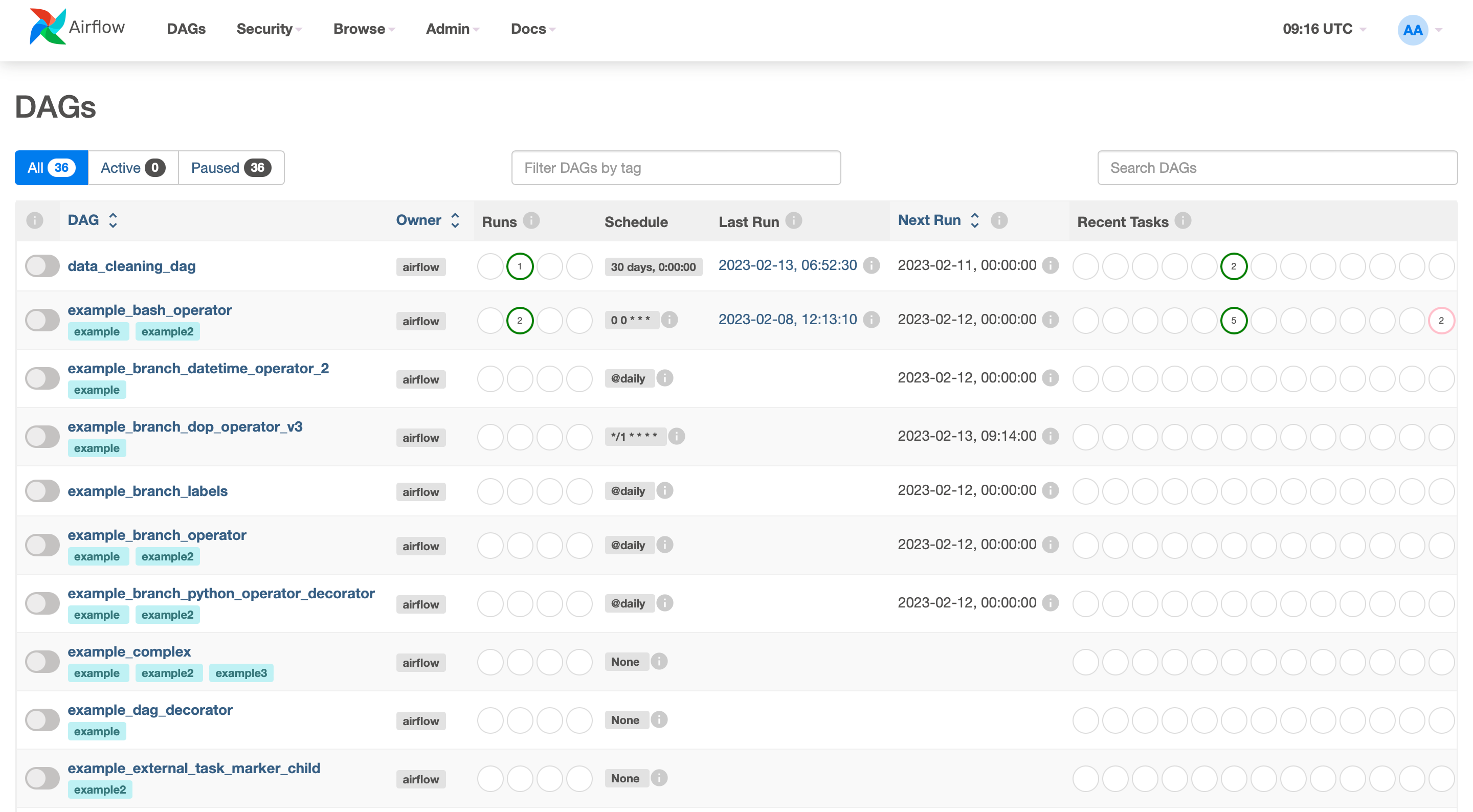Toggle example_branch_labels DAG on
The height and width of the screenshot is (812, 1473).
42,491
